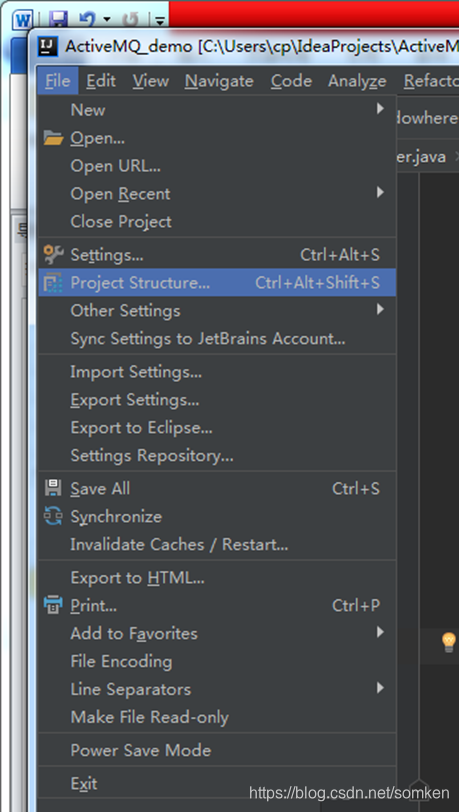Click the Synchronize arrows icon
459x812 pixels.
point(53,516)
